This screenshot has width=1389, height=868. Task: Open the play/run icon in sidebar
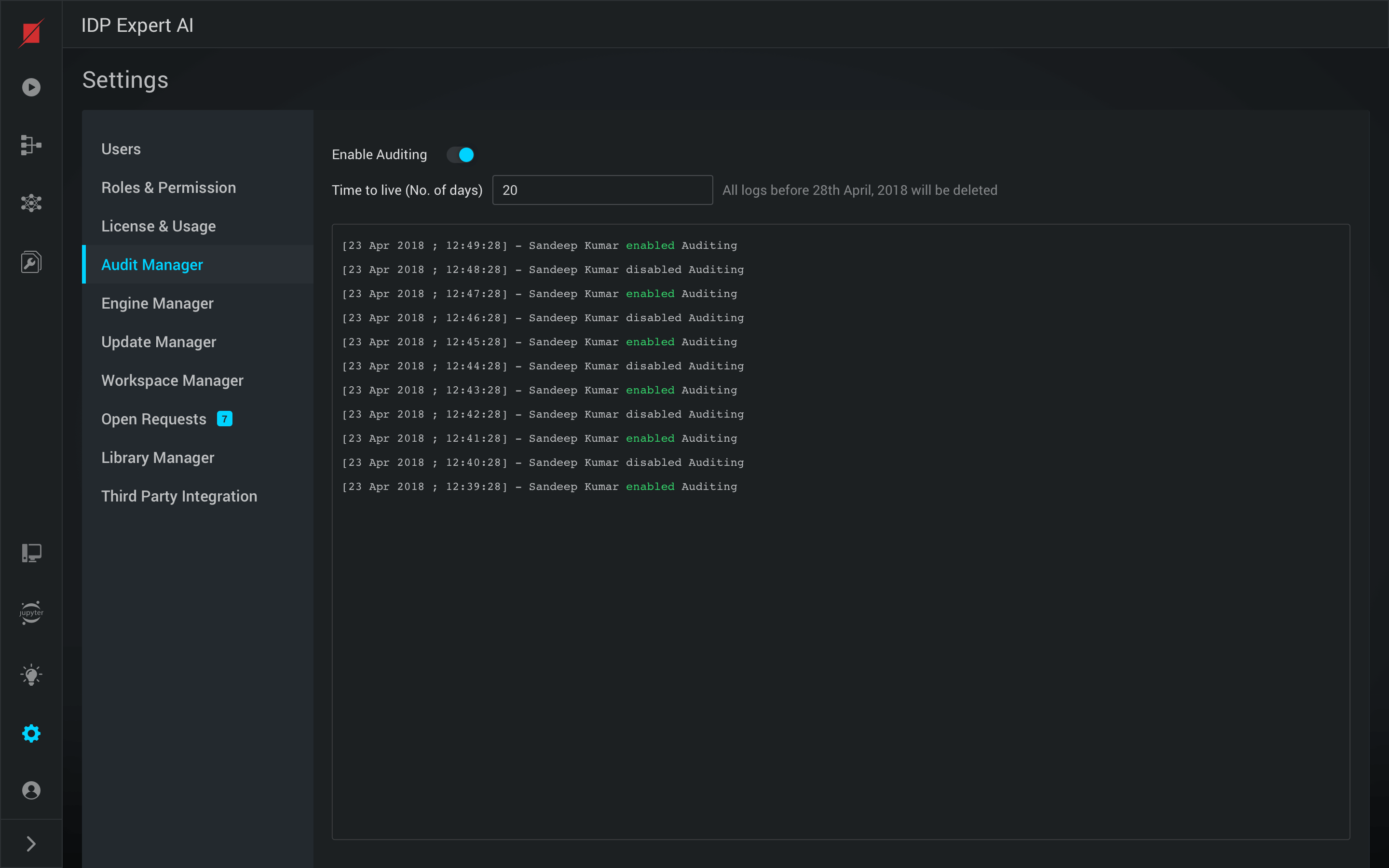[x=31, y=87]
